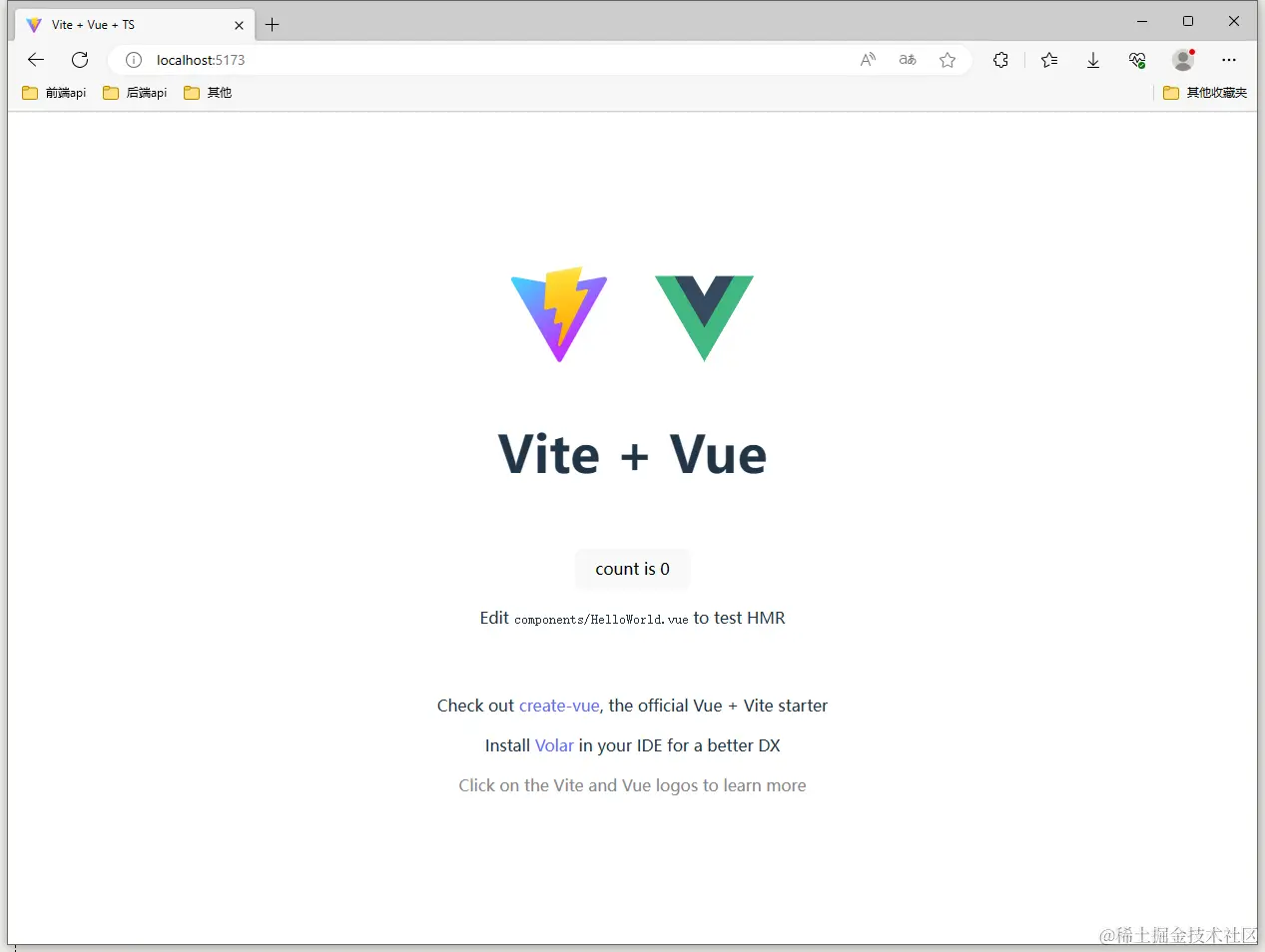Open the user profile avatar
The height and width of the screenshot is (952, 1265).
tap(1183, 60)
